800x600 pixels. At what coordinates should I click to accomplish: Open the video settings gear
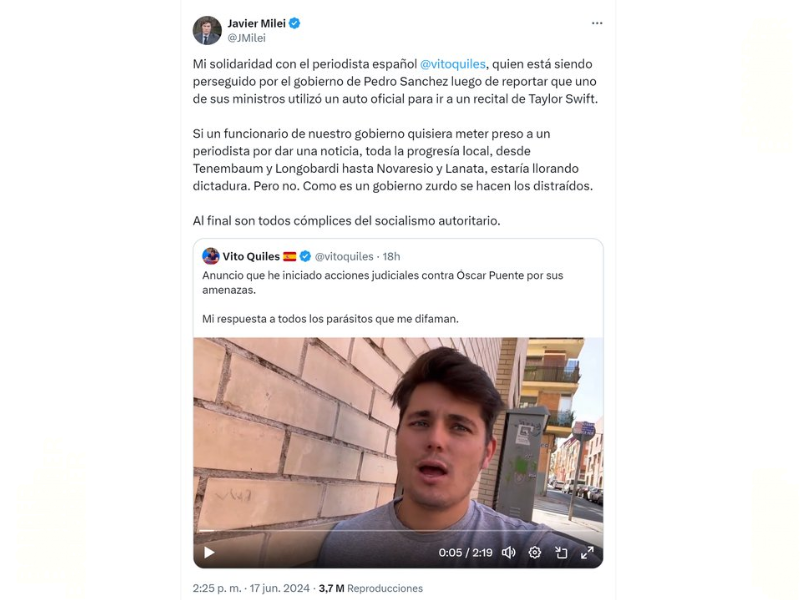[x=535, y=552]
